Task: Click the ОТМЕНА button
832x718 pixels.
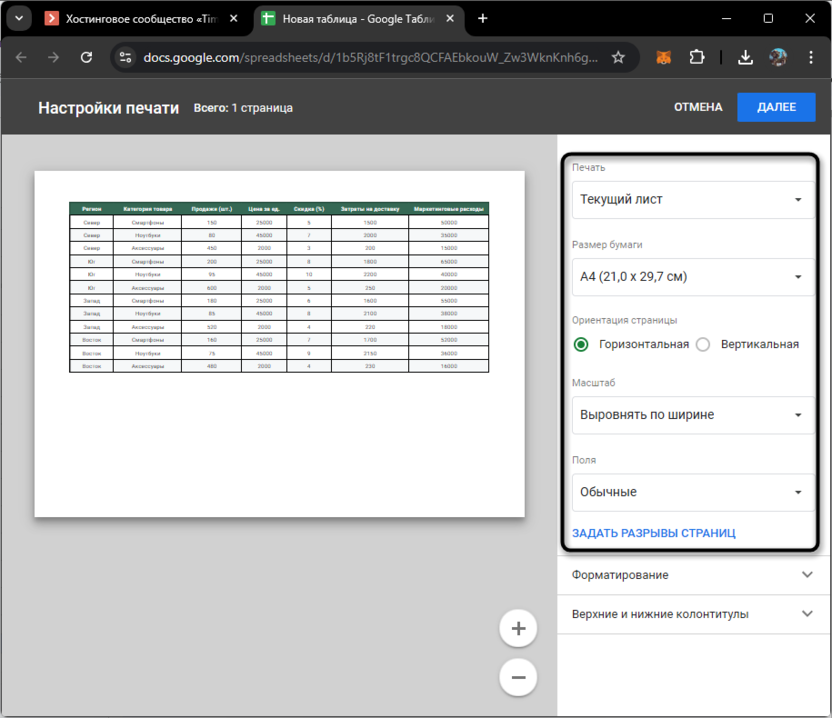Action: [x=698, y=107]
